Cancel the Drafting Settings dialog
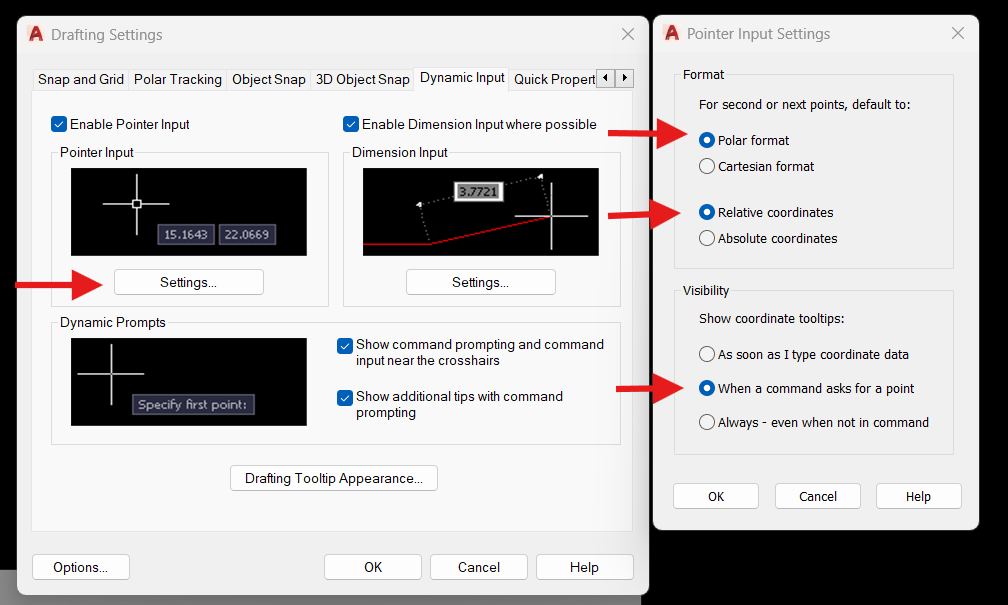 point(478,567)
